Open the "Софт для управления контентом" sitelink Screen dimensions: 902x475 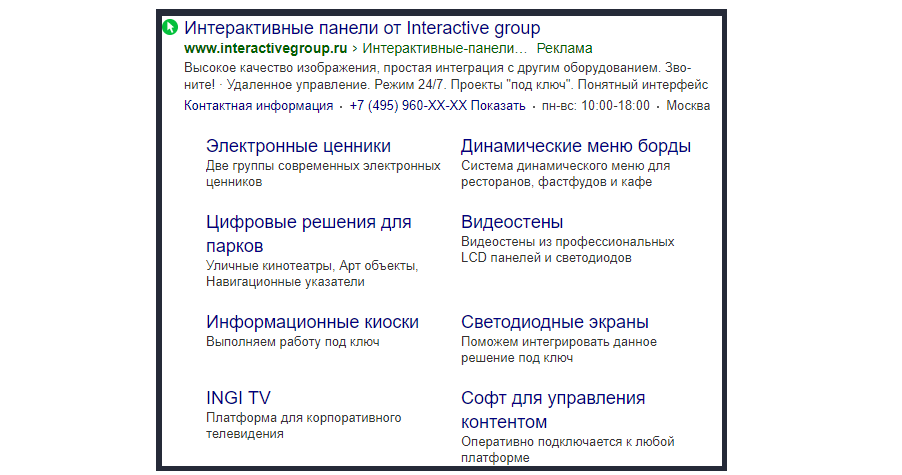pos(553,409)
